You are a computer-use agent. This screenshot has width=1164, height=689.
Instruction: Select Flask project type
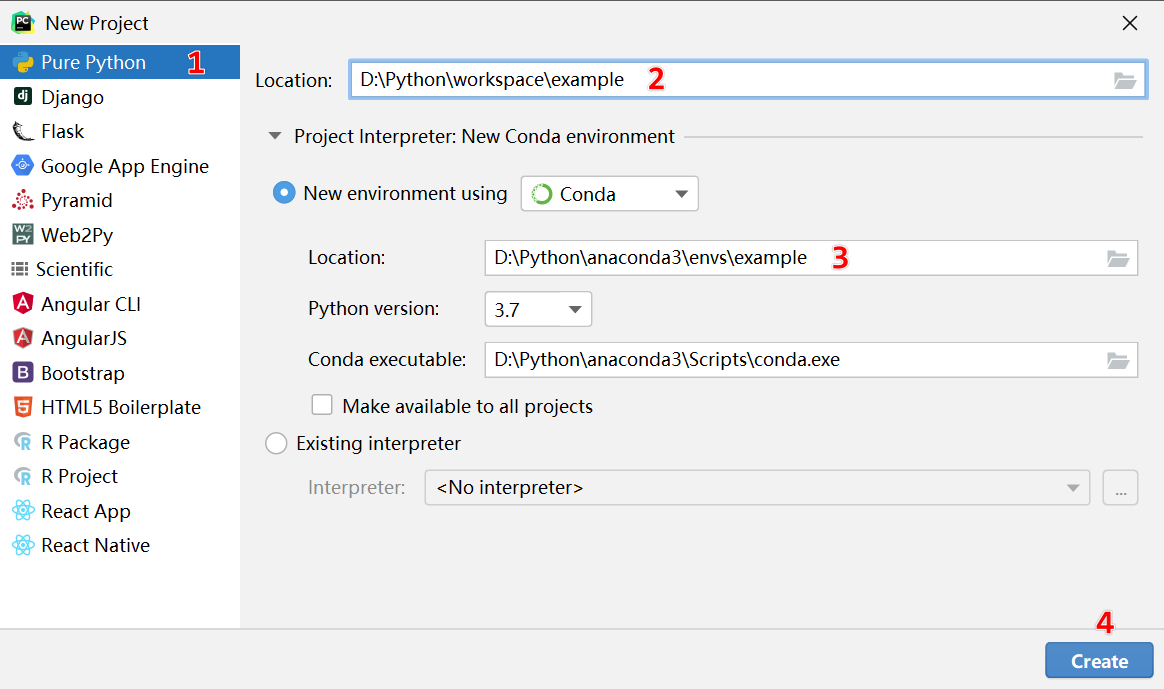(x=120, y=131)
